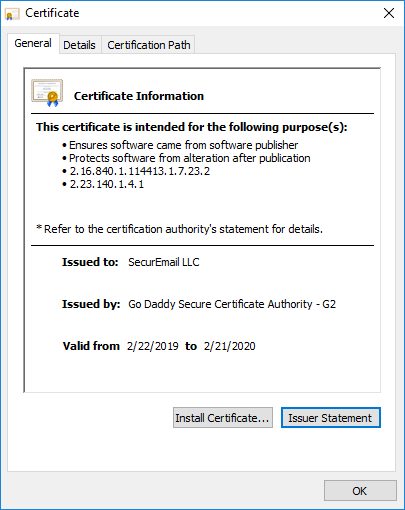Viewport: 405px width, 510px height.
Task: Click 'Ensures software came from software publisher'
Action: (x=183, y=145)
